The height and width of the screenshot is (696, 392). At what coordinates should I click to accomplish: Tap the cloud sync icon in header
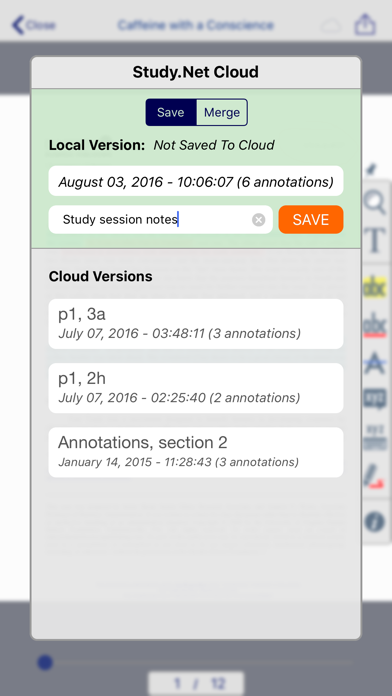pyautogui.click(x=331, y=26)
